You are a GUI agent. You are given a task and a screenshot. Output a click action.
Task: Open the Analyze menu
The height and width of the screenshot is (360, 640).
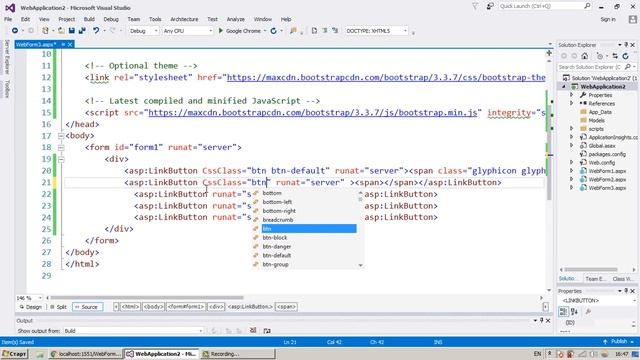(x=236, y=19)
